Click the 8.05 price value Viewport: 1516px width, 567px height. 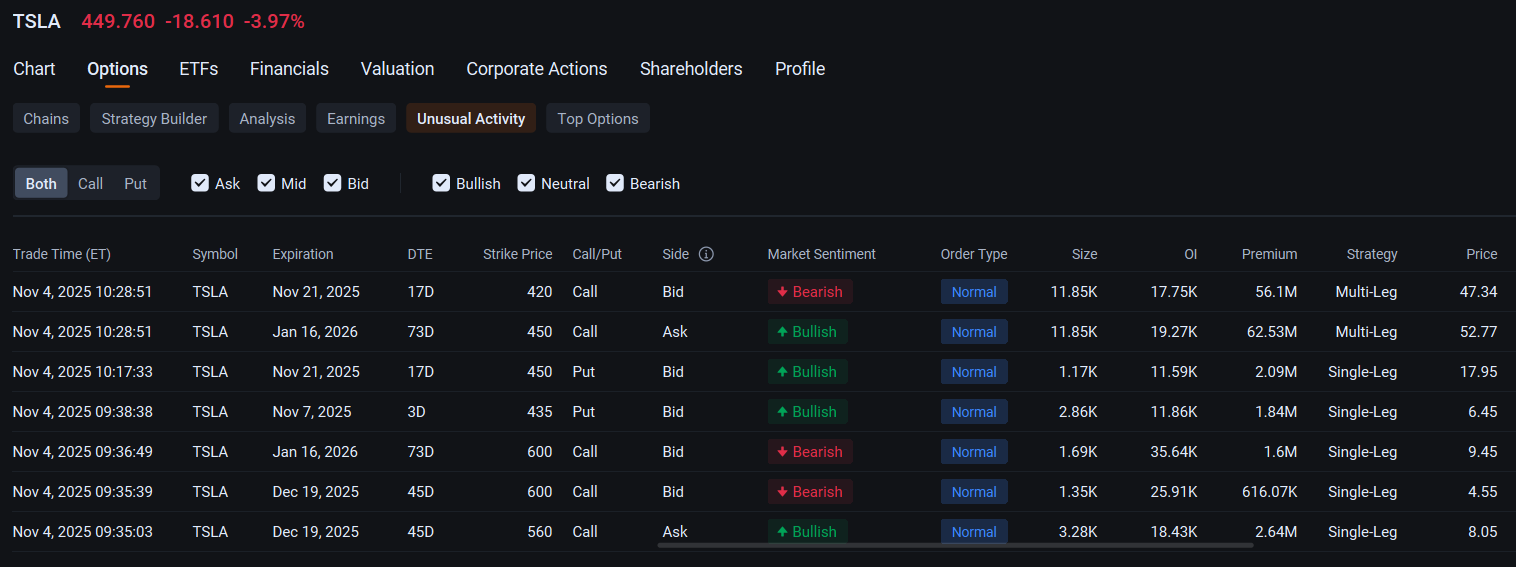(1483, 532)
